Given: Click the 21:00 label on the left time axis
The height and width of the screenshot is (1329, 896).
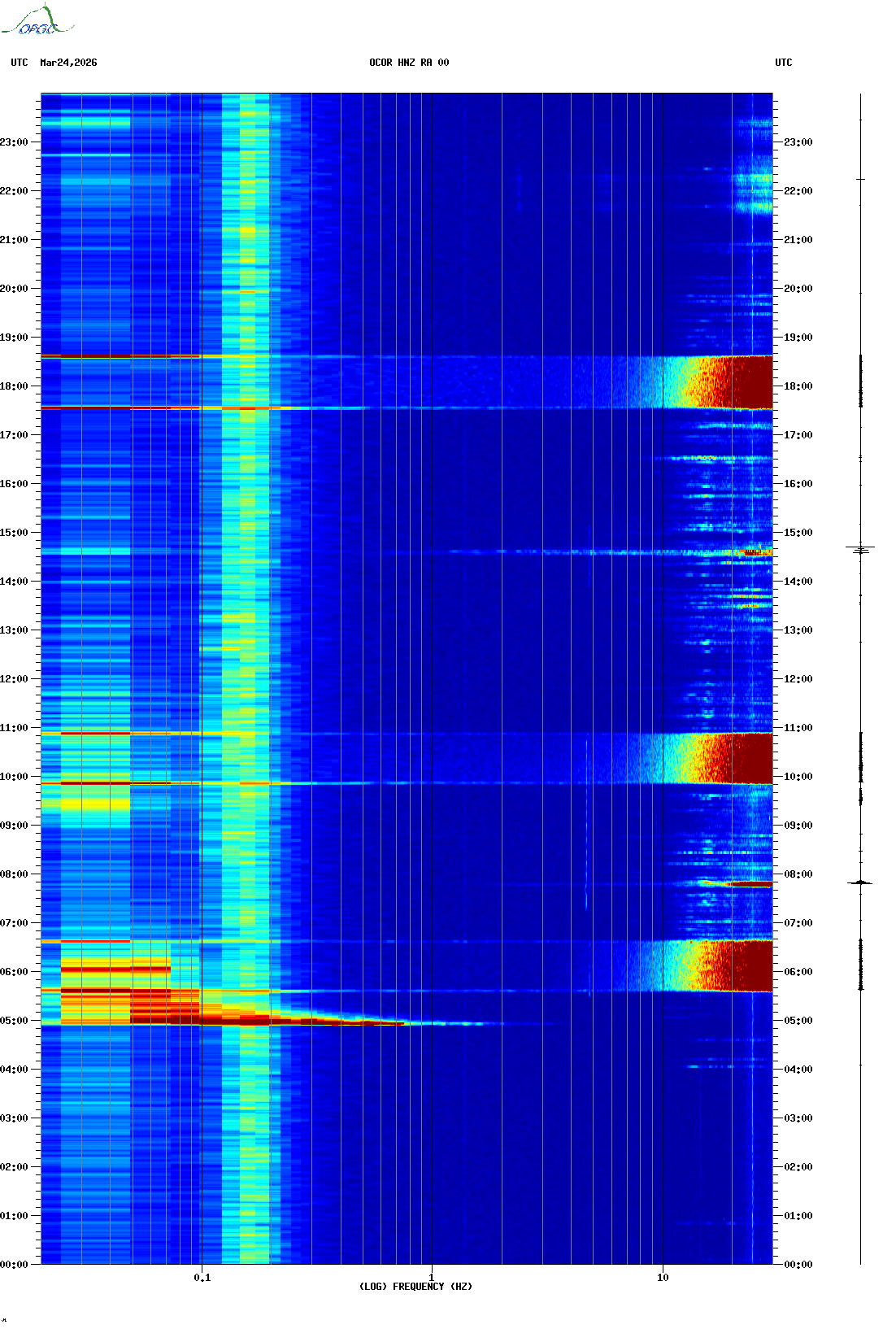Looking at the screenshot, I should pos(14,240).
